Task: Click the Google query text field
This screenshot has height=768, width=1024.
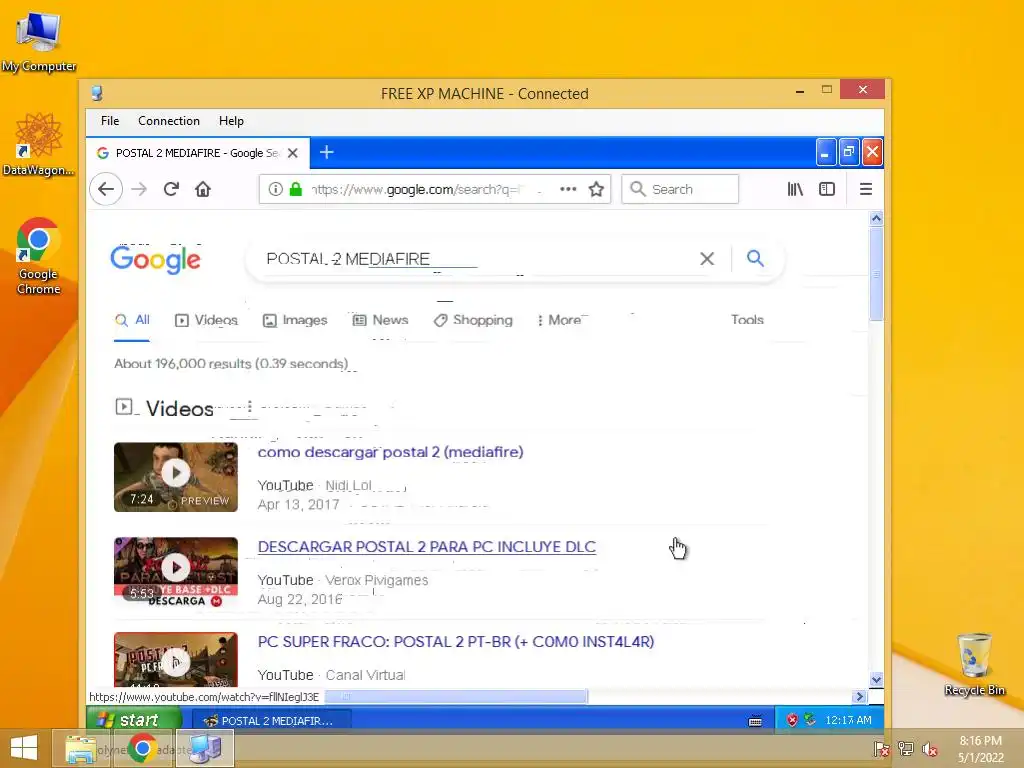Action: pyautogui.click(x=477, y=259)
